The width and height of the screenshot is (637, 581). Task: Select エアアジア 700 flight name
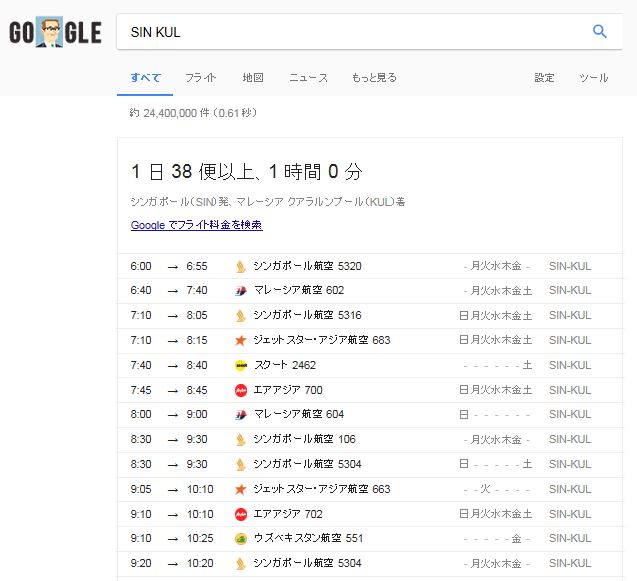click(x=288, y=390)
